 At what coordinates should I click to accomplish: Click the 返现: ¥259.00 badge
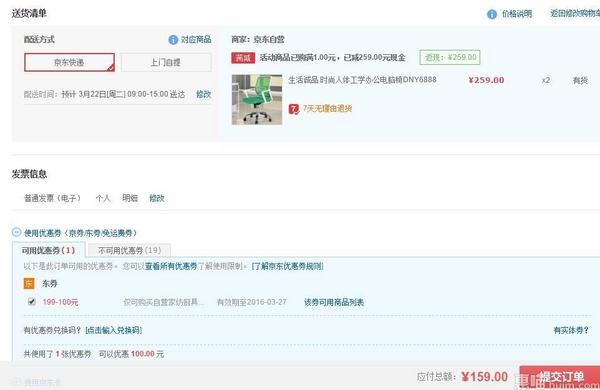(x=450, y=57)
